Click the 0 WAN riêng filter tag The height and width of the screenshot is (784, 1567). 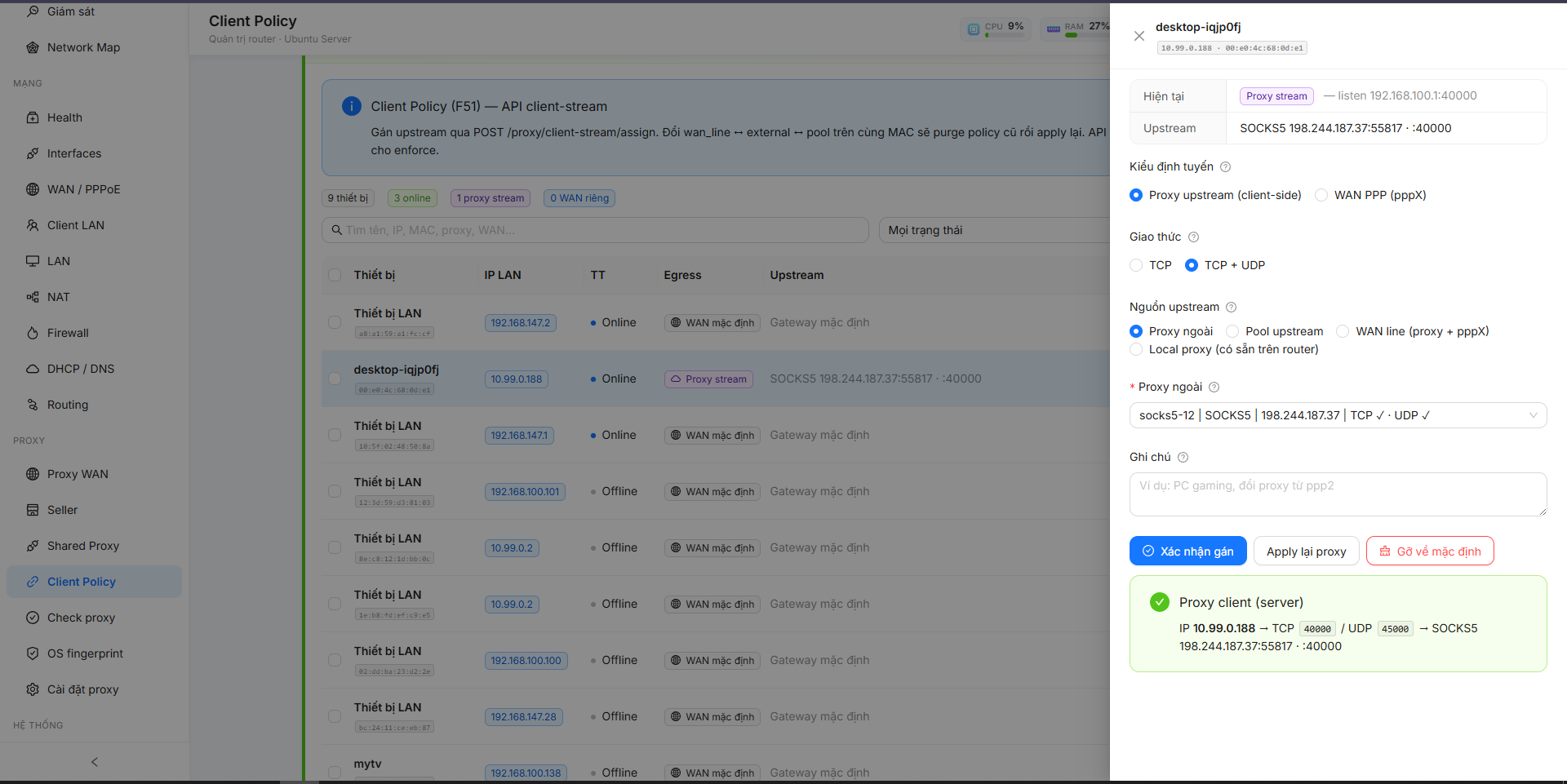[x=579, y=198]
